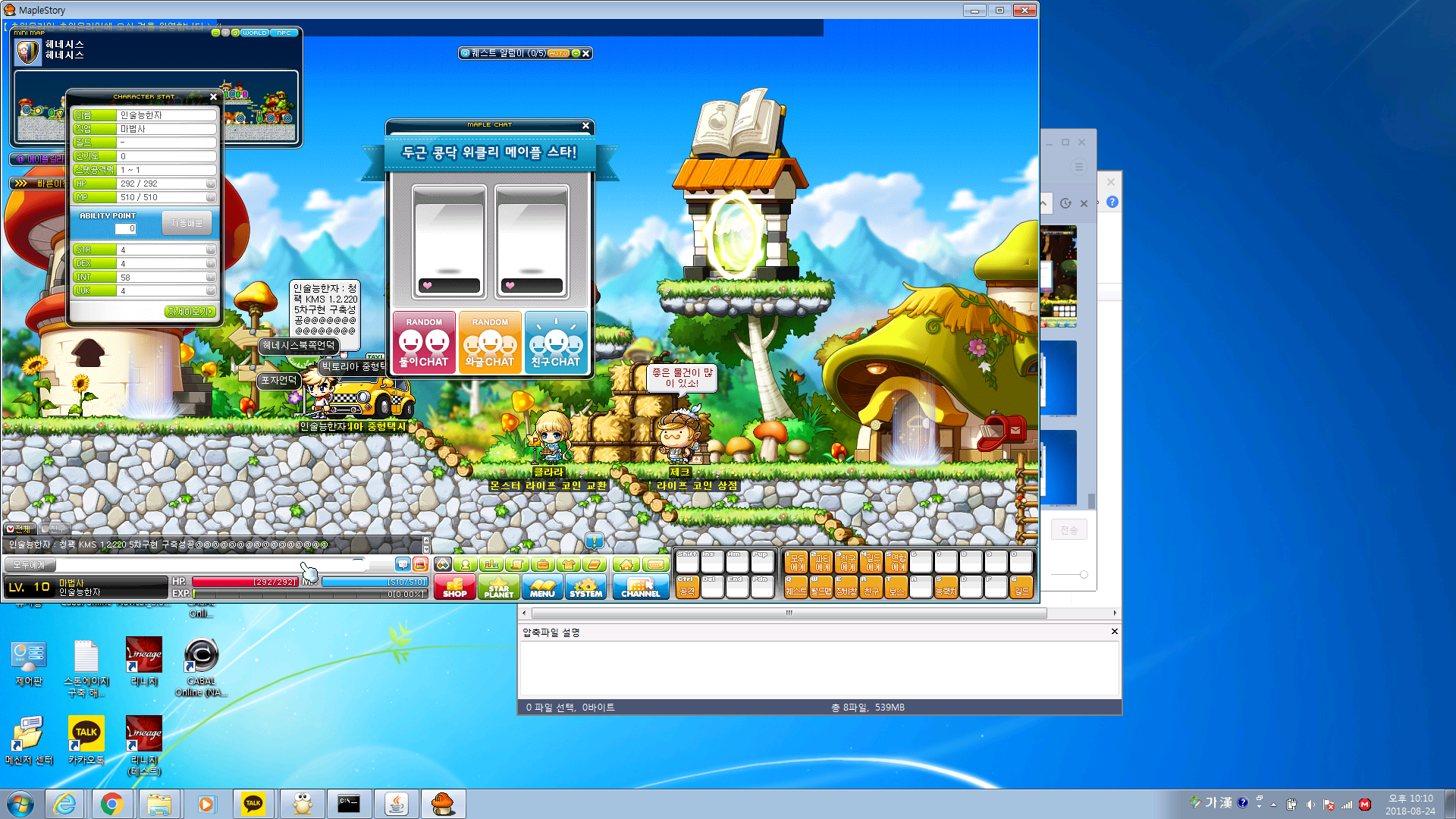
Task: Select the 전체 chat tab
Action: pyautogui.click(x=19, y=529)
